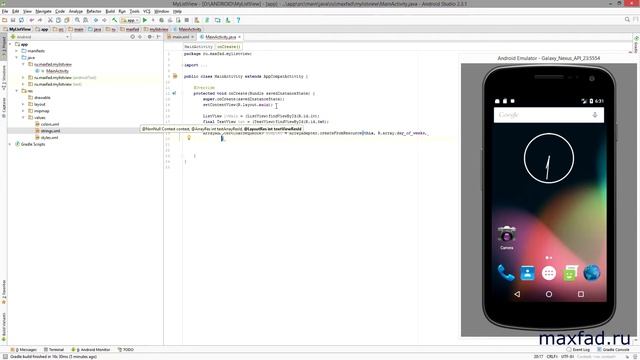
Task: Switch to the main.xml editor tab
Action: click(x=180, y=37)
